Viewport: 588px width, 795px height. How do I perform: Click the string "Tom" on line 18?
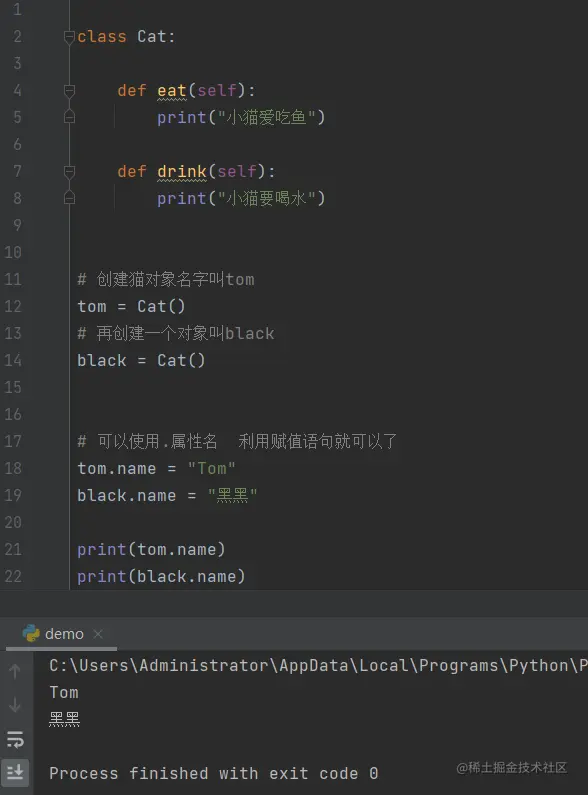211,468
